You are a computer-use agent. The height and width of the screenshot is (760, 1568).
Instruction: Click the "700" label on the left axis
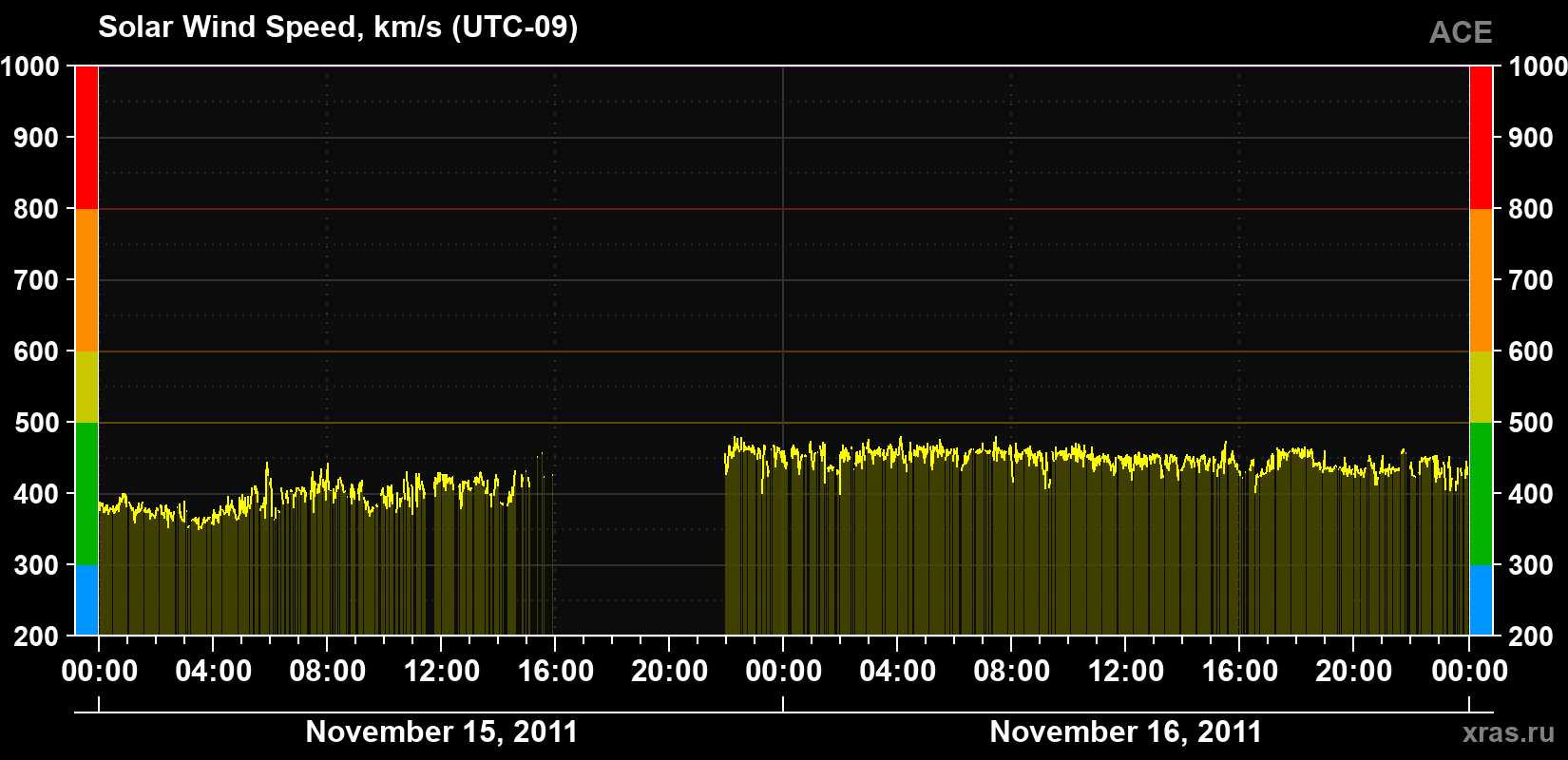[x=37, y=280]
